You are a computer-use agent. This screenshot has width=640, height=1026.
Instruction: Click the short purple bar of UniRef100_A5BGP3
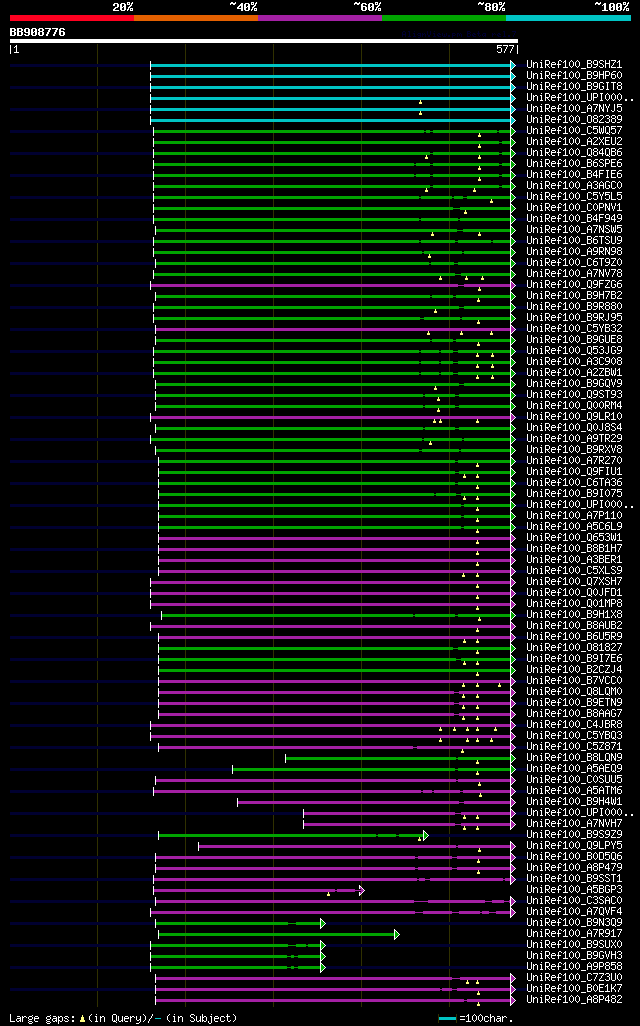pyautogui.click(x=258, y=891)
